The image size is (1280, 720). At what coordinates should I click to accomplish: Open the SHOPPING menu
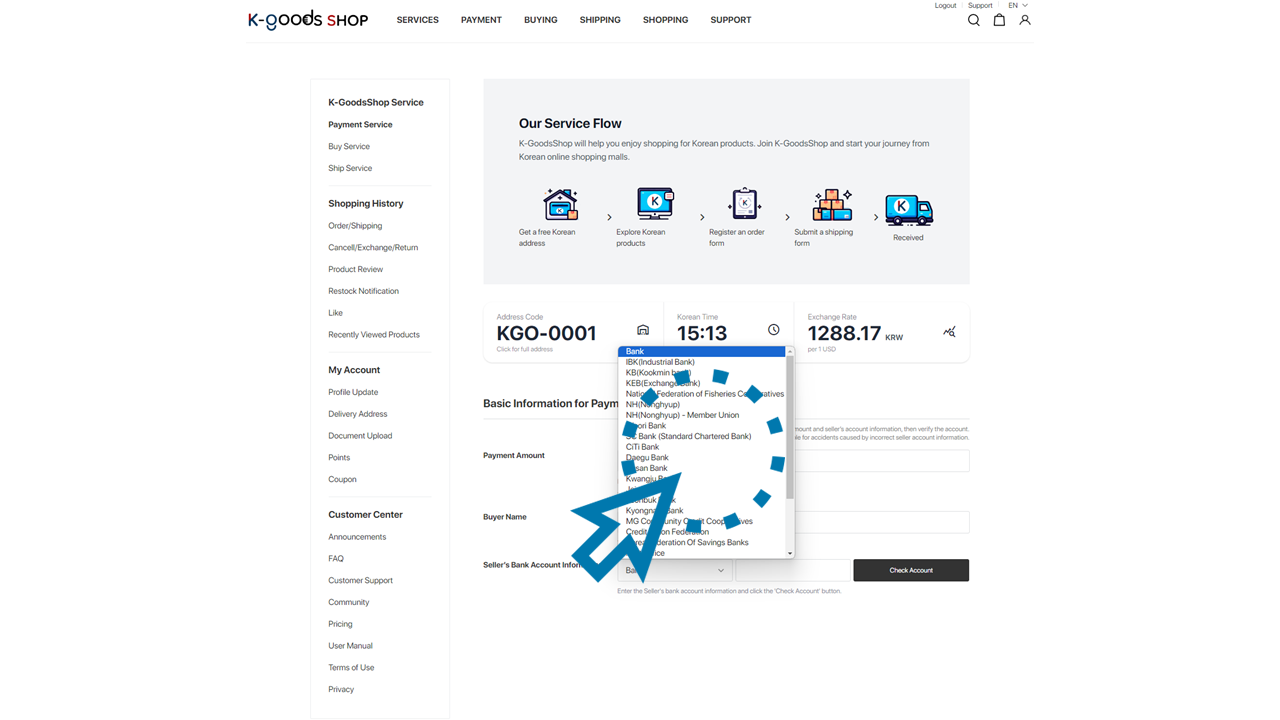(x=665, y=20)
